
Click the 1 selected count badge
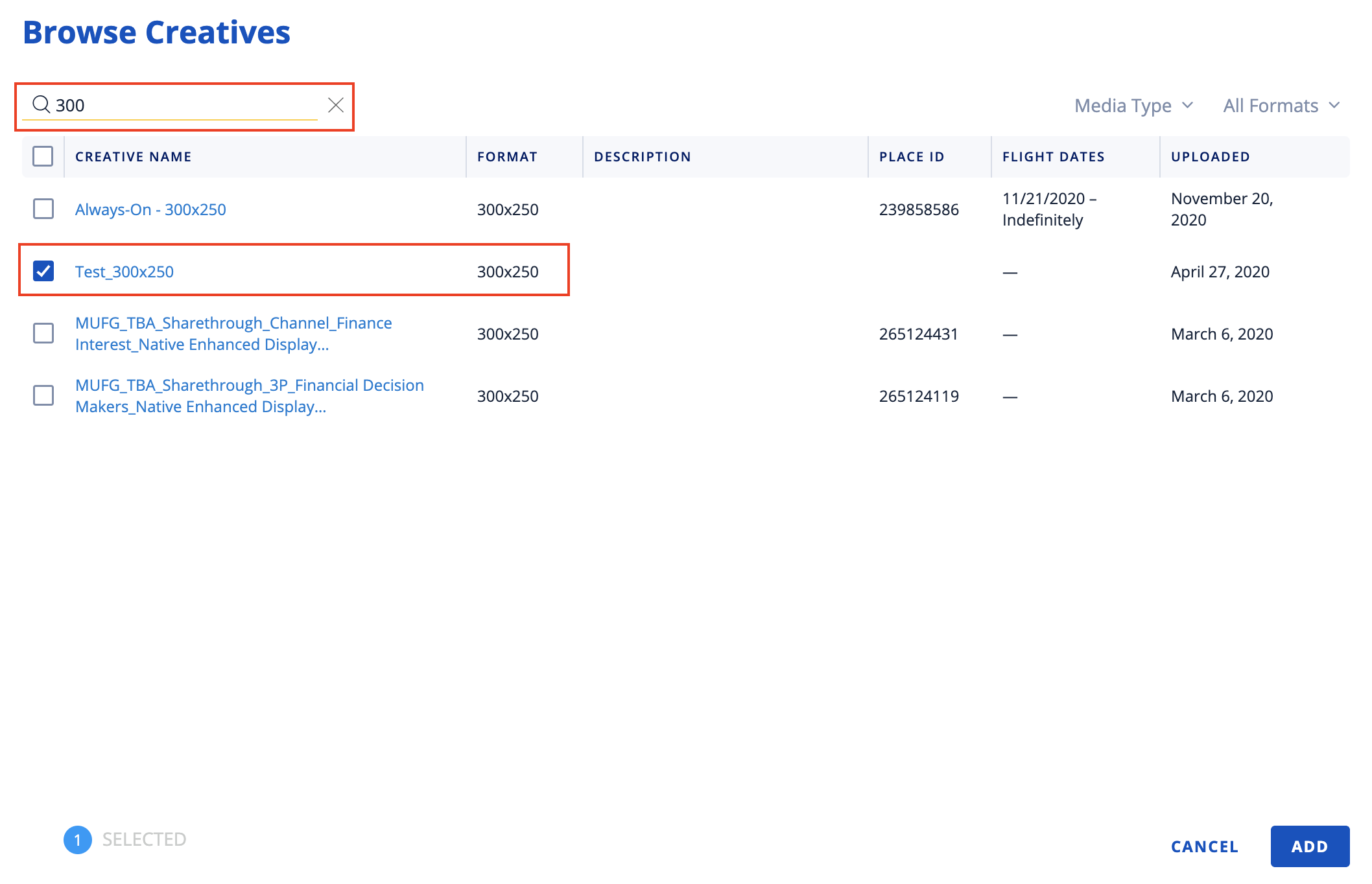[78, 840]
